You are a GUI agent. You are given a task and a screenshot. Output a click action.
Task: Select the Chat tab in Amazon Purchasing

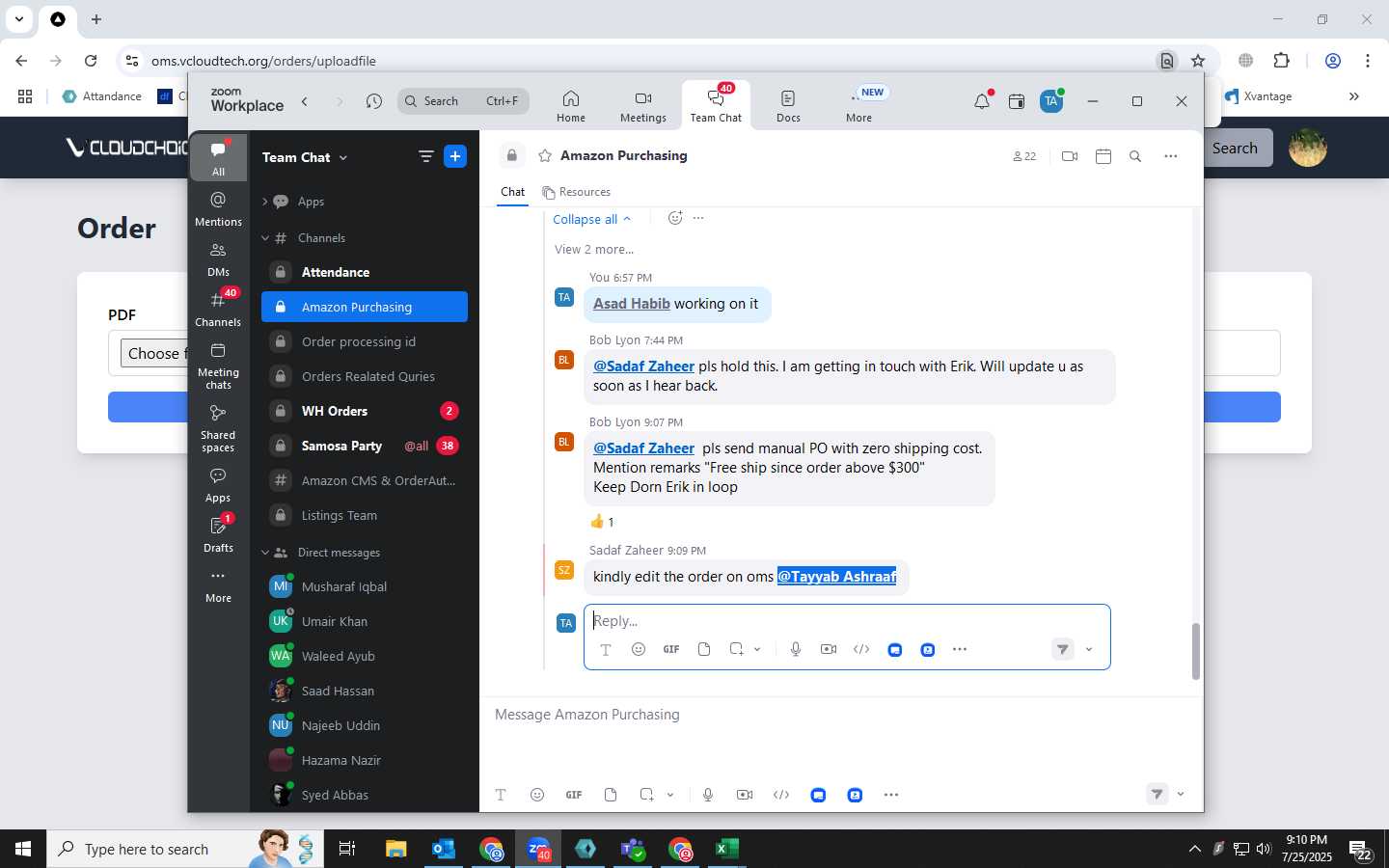tap(512, 192)
